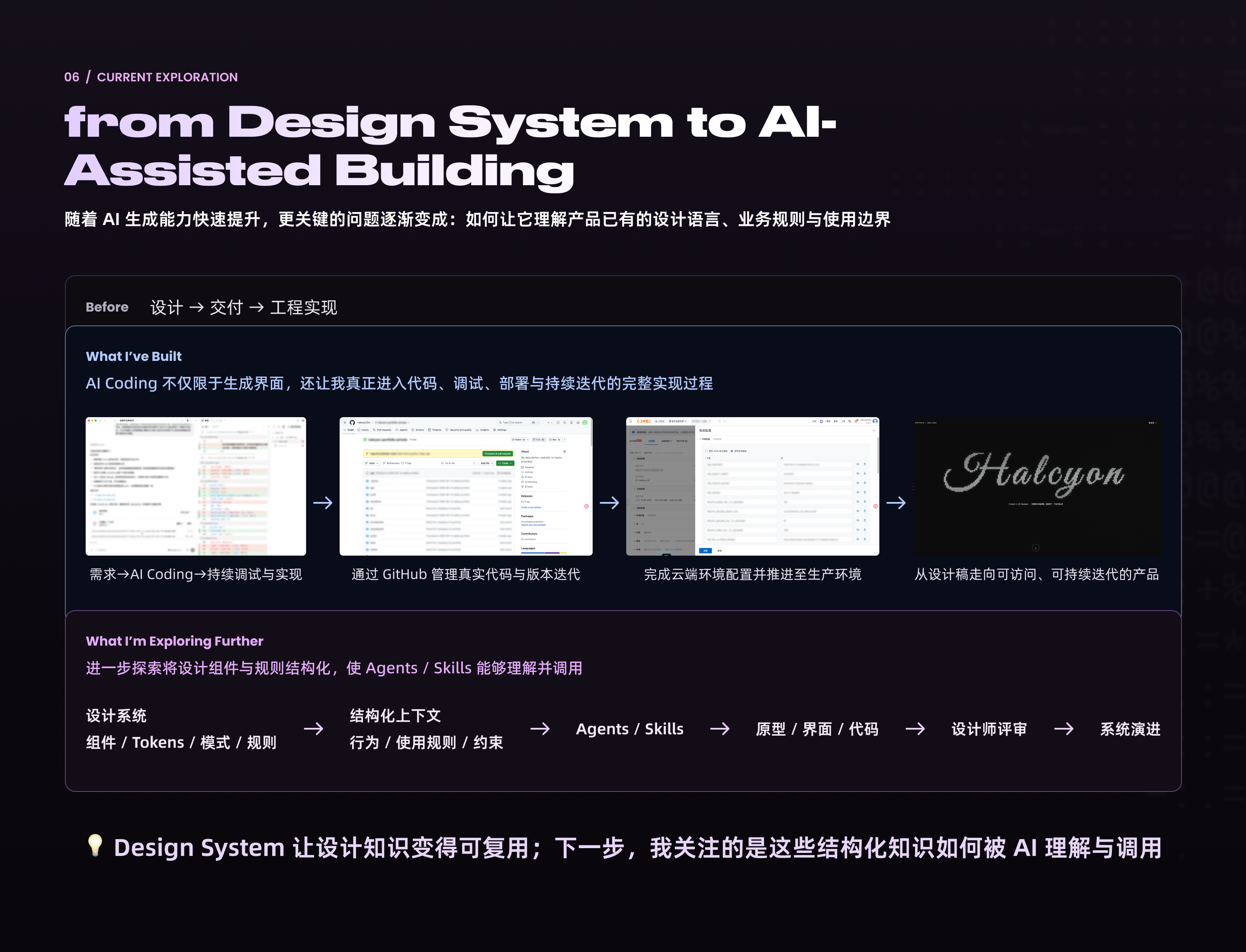Click the 'What I've Built' heading
1246x952 pixels.
tap(134, 357)
